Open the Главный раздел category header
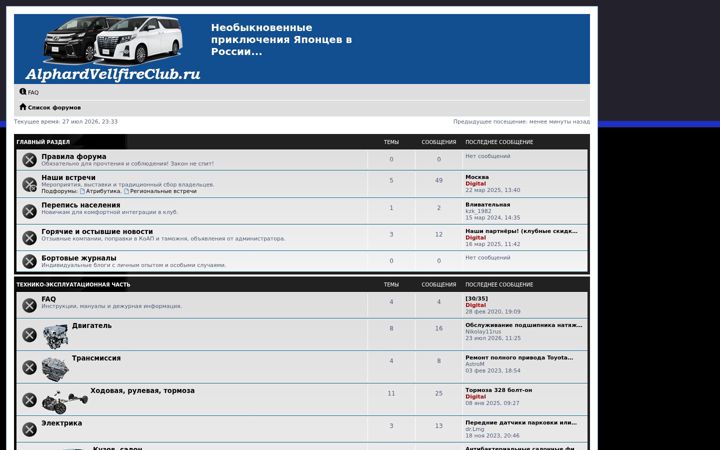Screen dimensions: 720x450 (x=43, y=142)
